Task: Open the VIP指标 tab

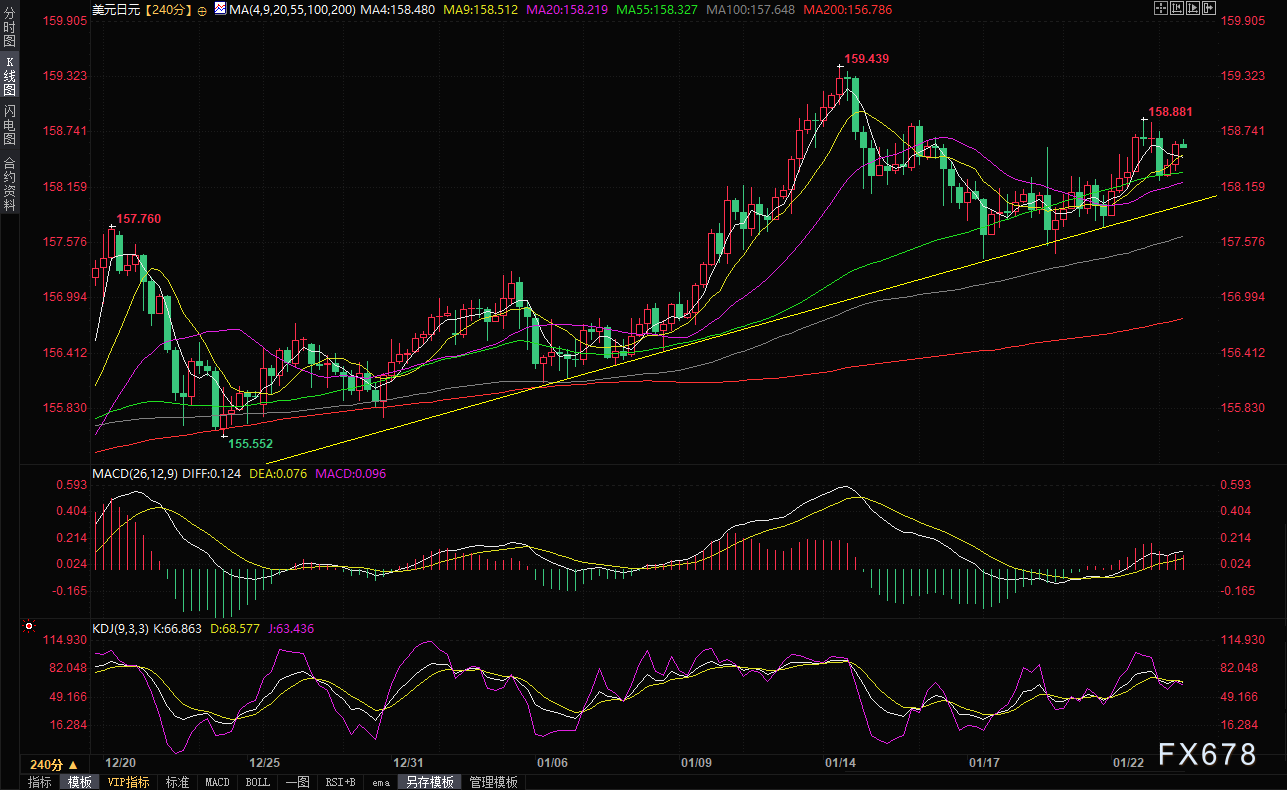Action: tap(128, 782)
